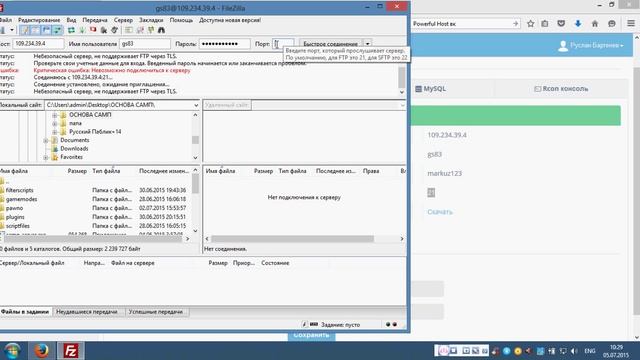This screenshot has height=360, width=640.
Task: Cancel the current operation via red icon
Action: coord(93,30)
